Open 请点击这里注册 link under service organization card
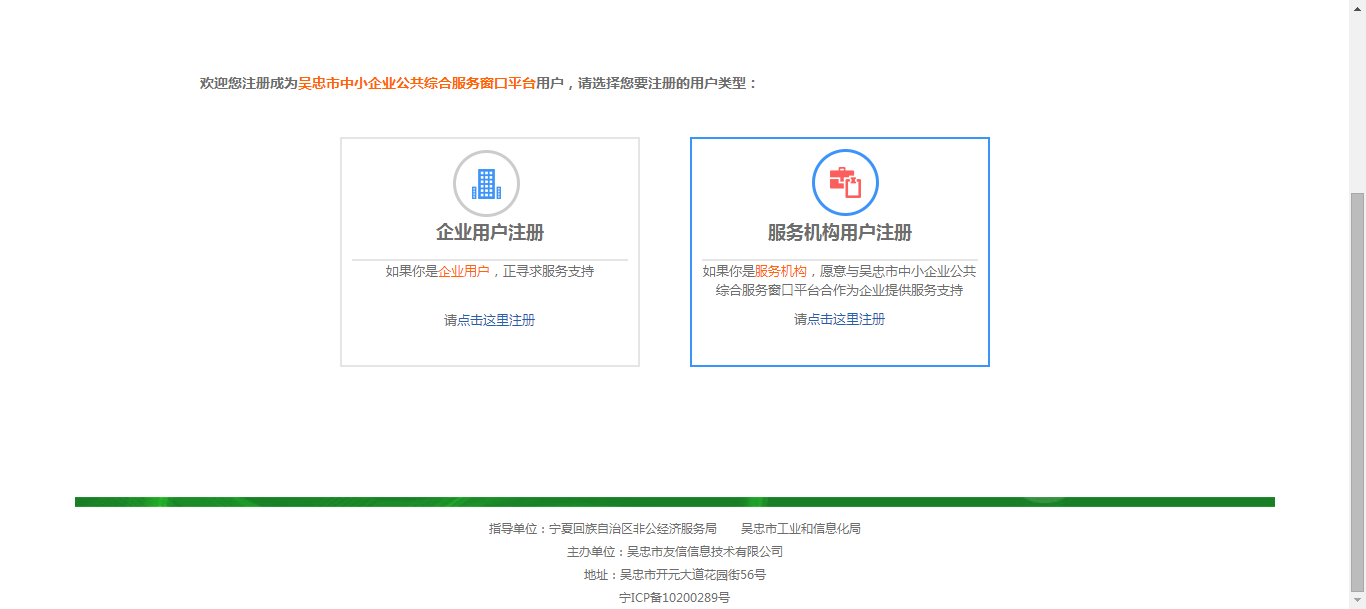This screenshot has width=1366, height=609. click(x=840, y=319)
